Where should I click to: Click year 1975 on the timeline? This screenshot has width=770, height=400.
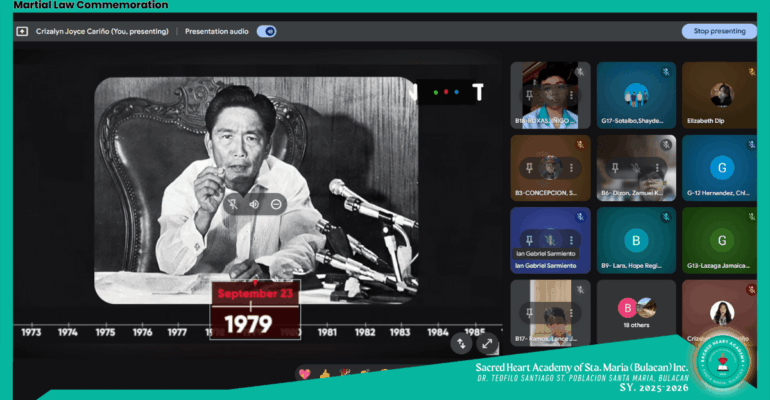click(x=105, y=332)
